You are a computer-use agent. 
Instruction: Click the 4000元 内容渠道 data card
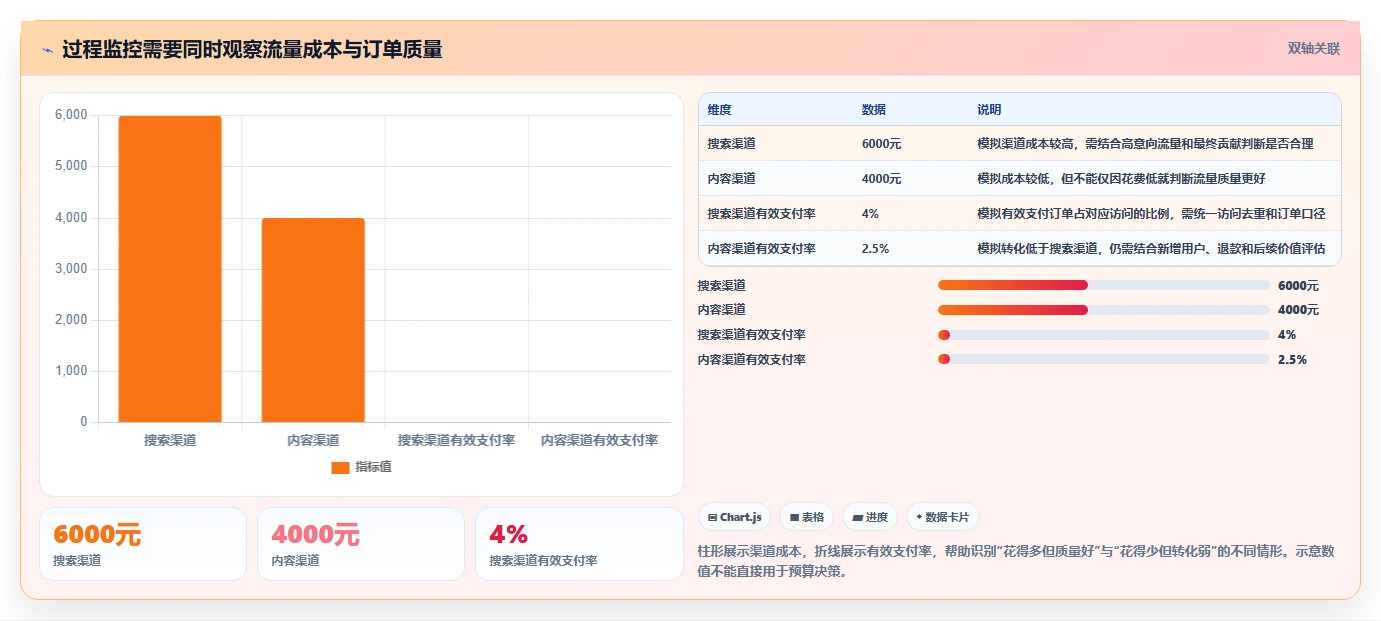(361, 544)
